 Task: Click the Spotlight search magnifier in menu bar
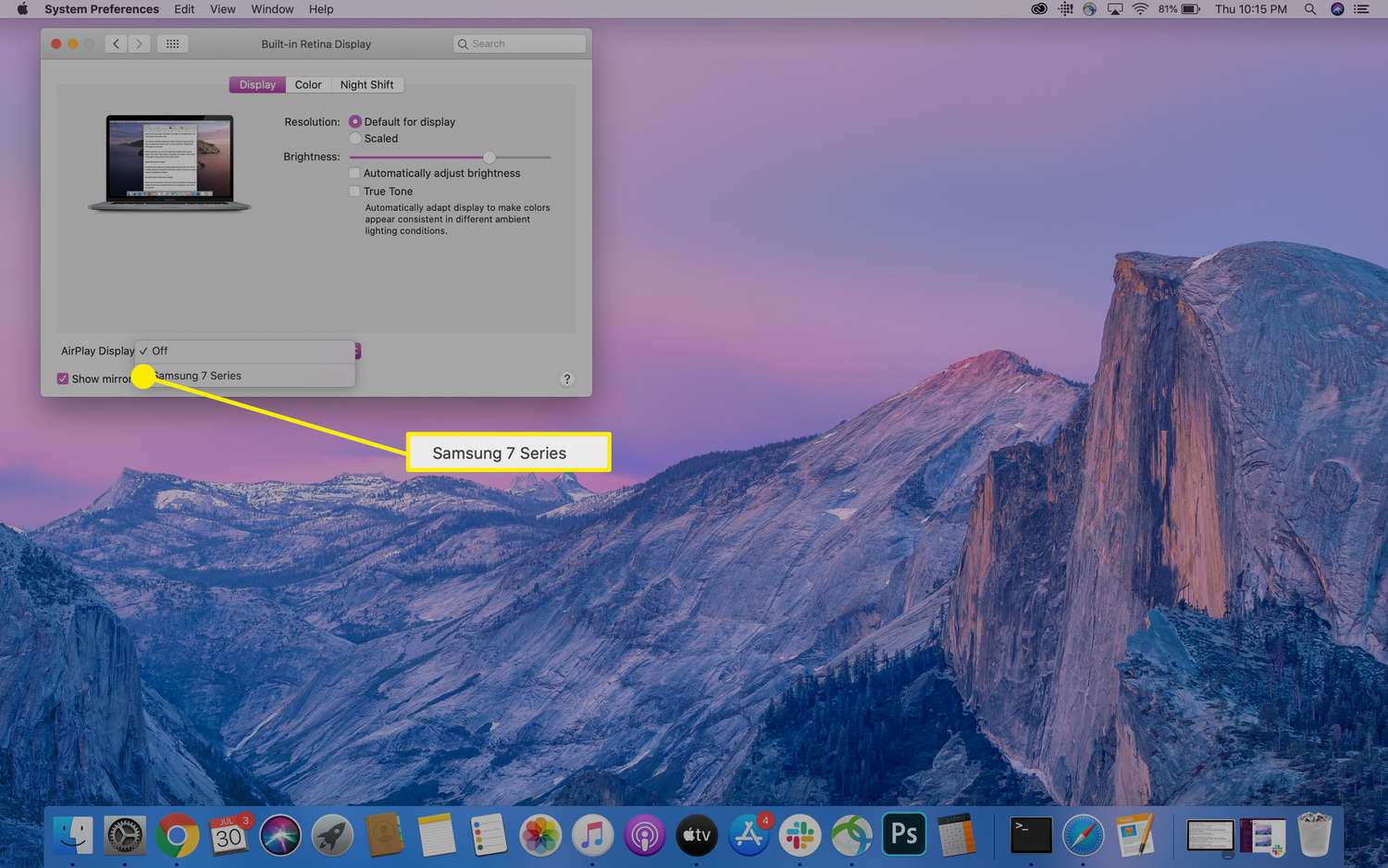point(1309,9)
